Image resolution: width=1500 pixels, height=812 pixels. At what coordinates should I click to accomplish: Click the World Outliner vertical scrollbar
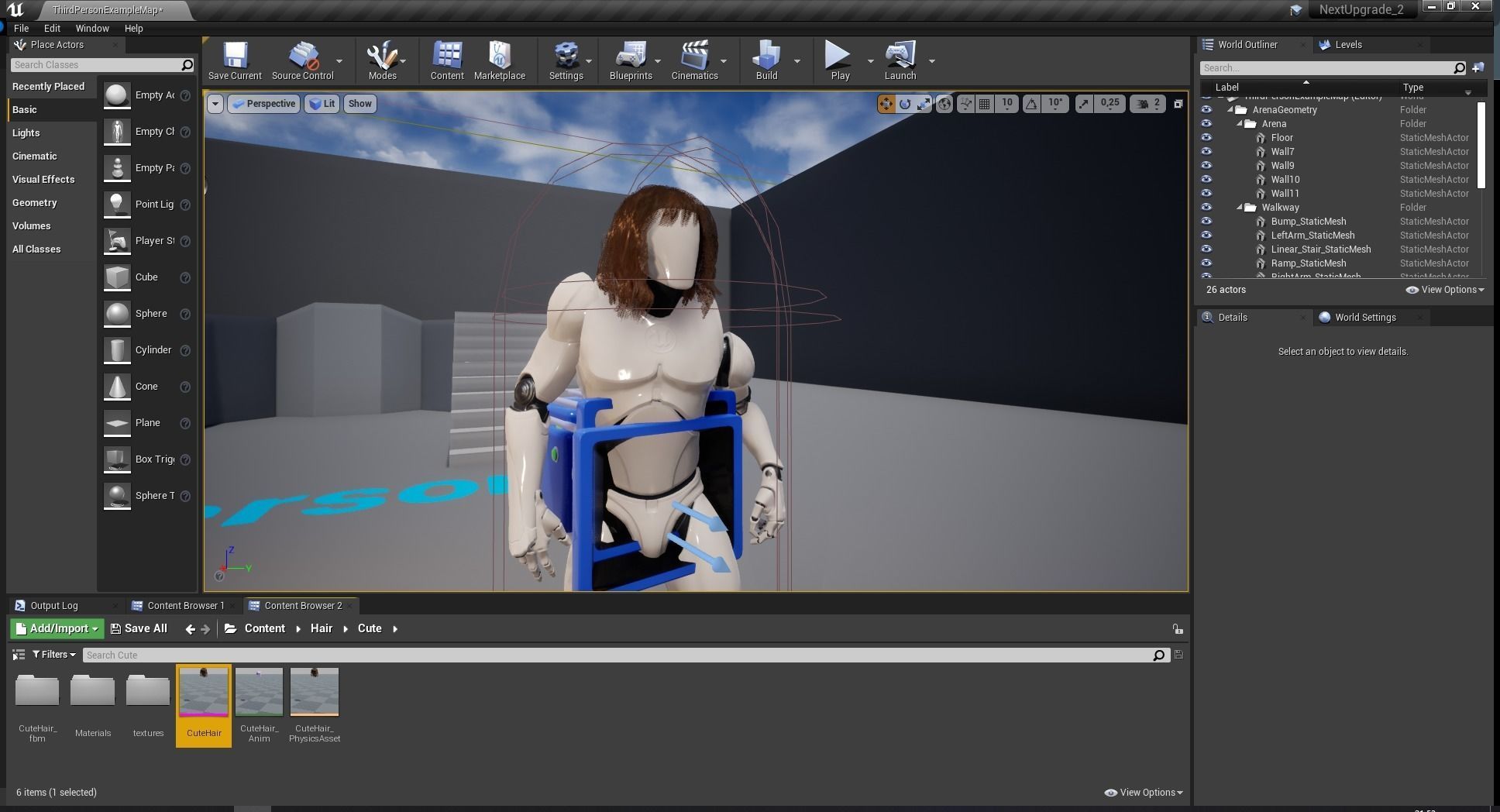[1481, 146]
